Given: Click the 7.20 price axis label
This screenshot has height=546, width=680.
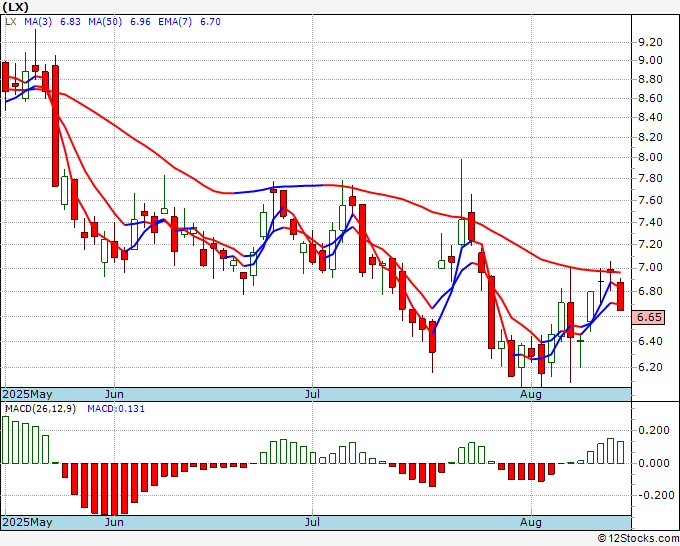Looking at the screenshot, I should 651,244.
